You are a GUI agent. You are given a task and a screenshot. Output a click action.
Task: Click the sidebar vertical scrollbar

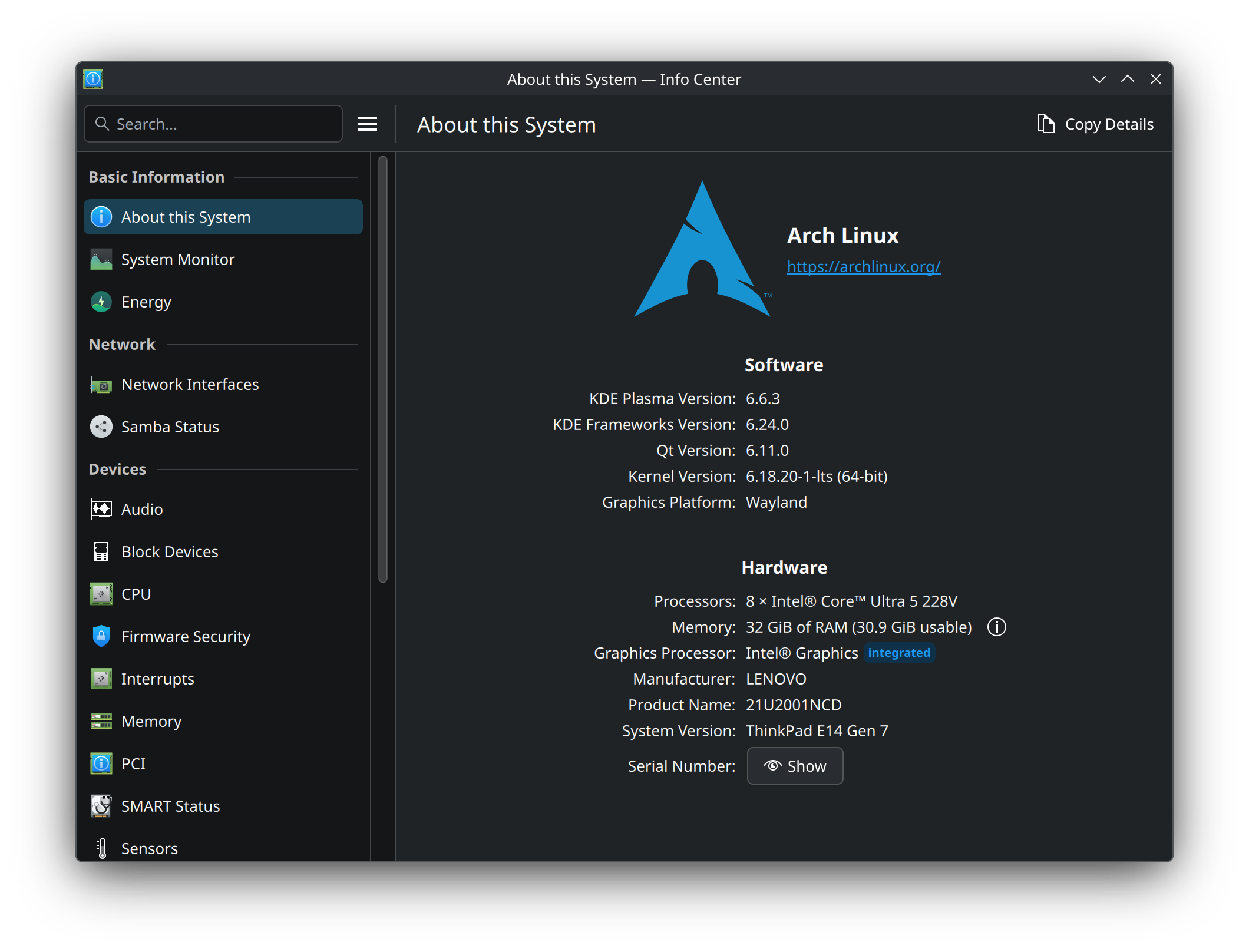pos(383,369)
